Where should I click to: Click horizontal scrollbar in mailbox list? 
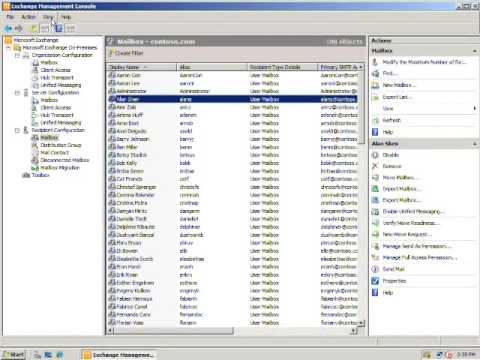pyautogui.click(x=173, y=331)
